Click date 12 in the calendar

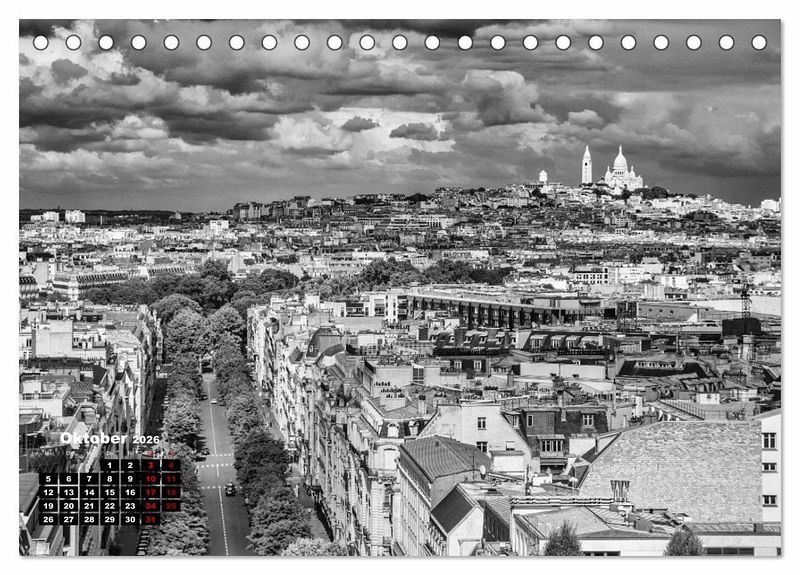pos(48,492)
